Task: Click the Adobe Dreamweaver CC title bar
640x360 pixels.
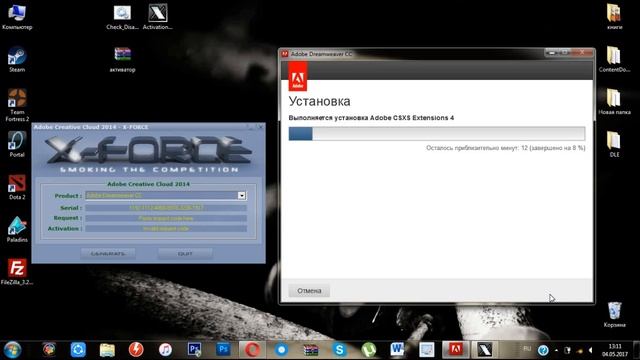Action: tap(412, 53)
